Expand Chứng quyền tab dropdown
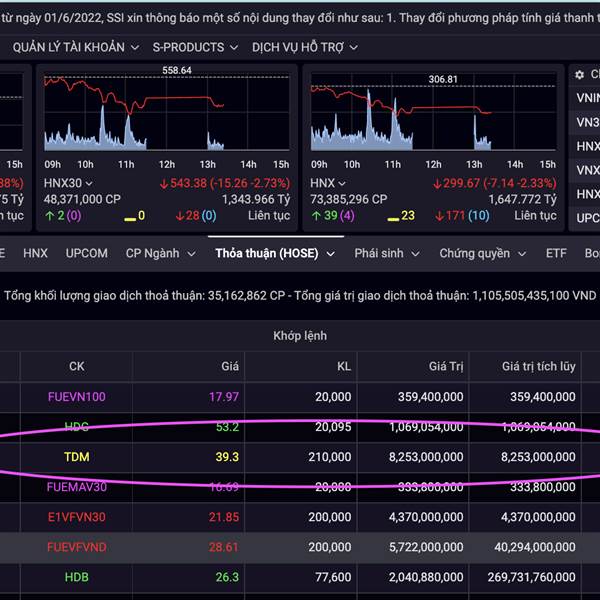The height and width of the screenshot is (600, 600). (x=483, y=253)
